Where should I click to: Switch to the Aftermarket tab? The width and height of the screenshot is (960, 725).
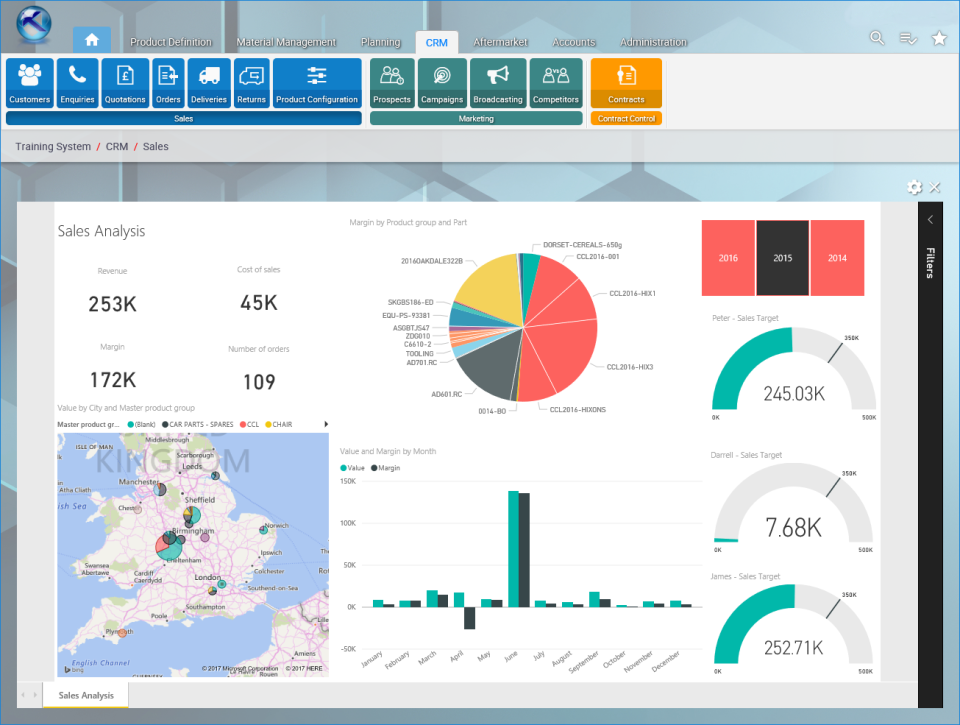point(500,42)
